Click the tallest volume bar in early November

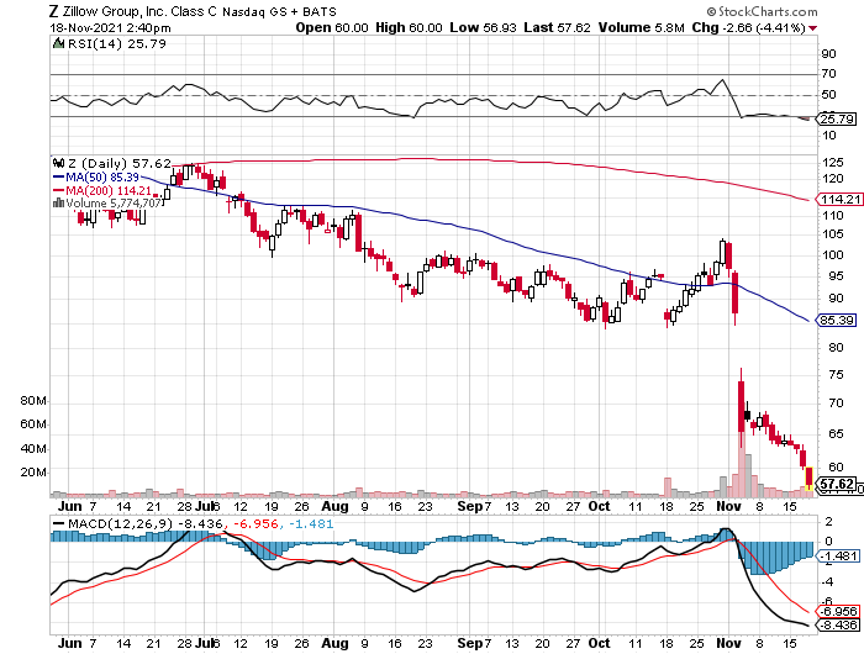click(742, 464)
